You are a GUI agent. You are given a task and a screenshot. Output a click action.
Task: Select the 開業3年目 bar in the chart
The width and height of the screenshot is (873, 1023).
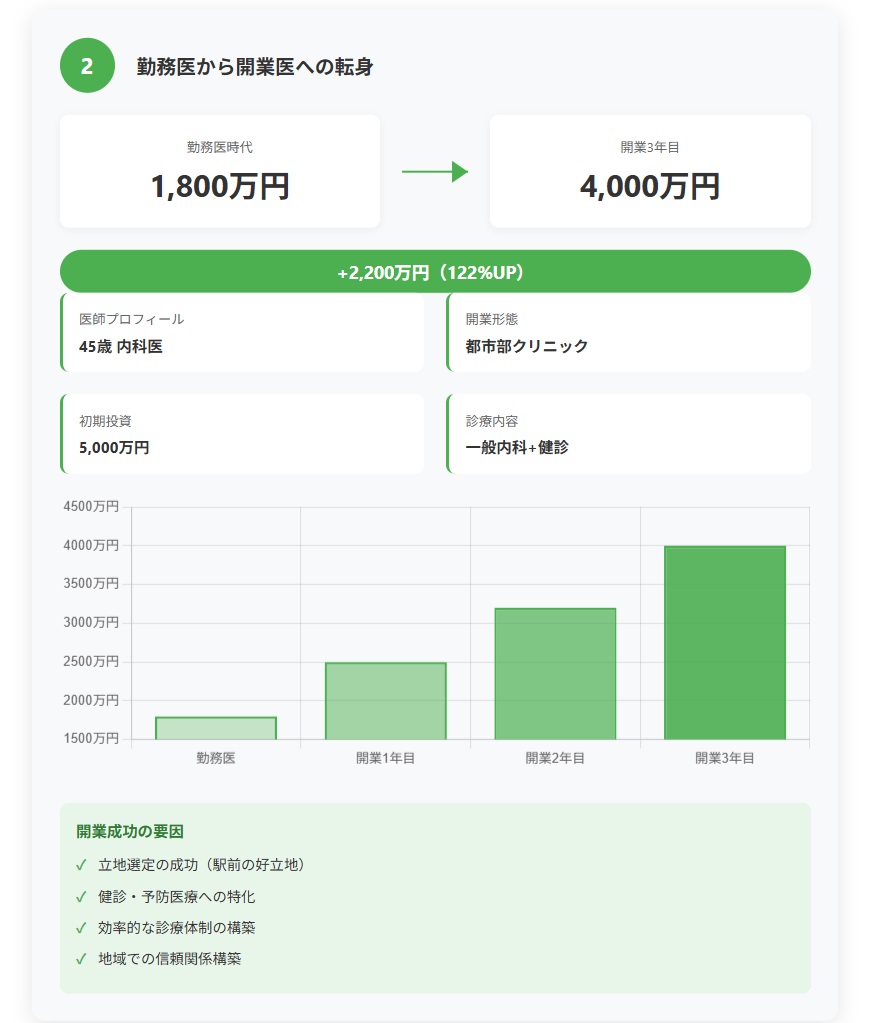(x=725, y=643)
